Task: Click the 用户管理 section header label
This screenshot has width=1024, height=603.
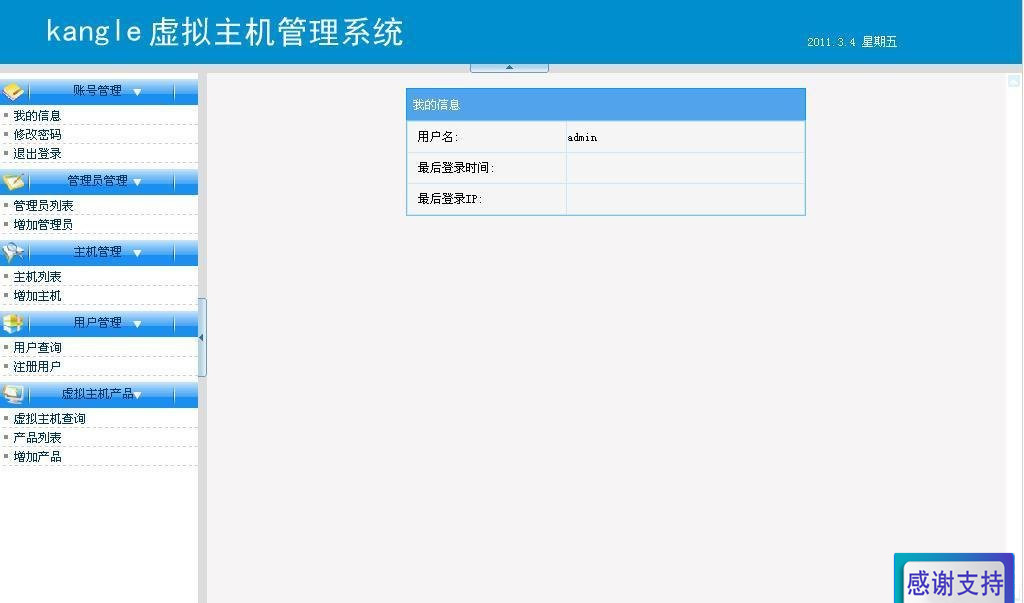Action: (x=97, y=323)
